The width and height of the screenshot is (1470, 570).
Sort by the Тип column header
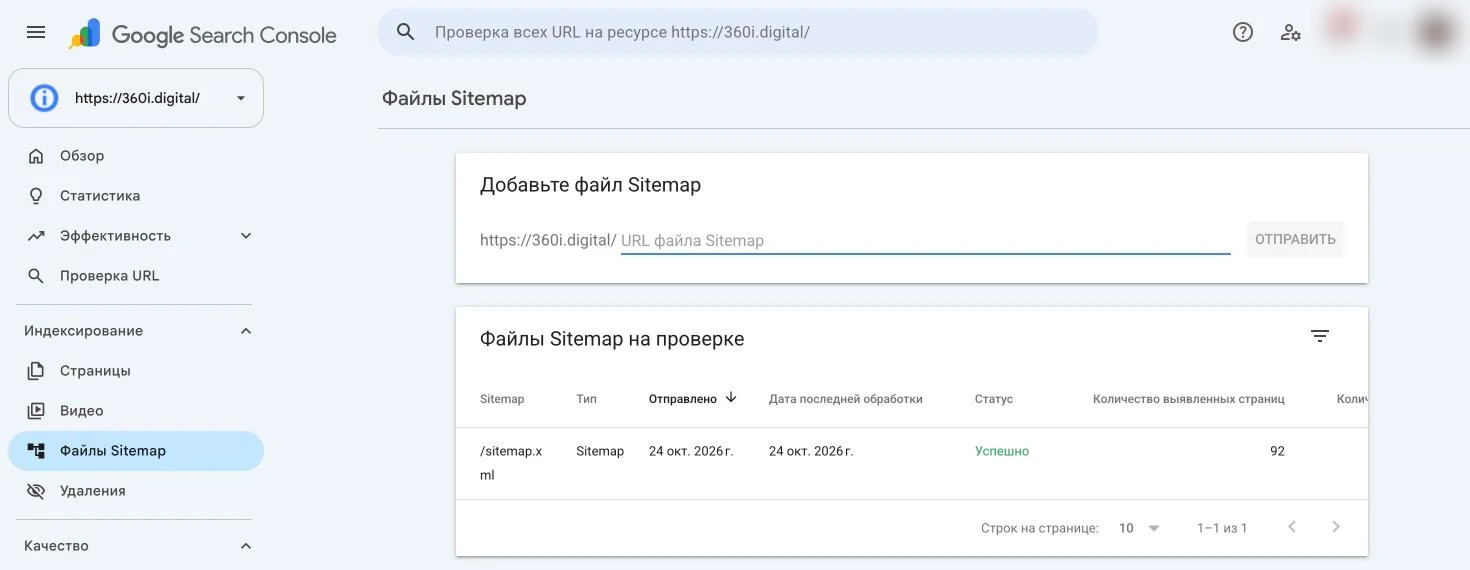586,399
